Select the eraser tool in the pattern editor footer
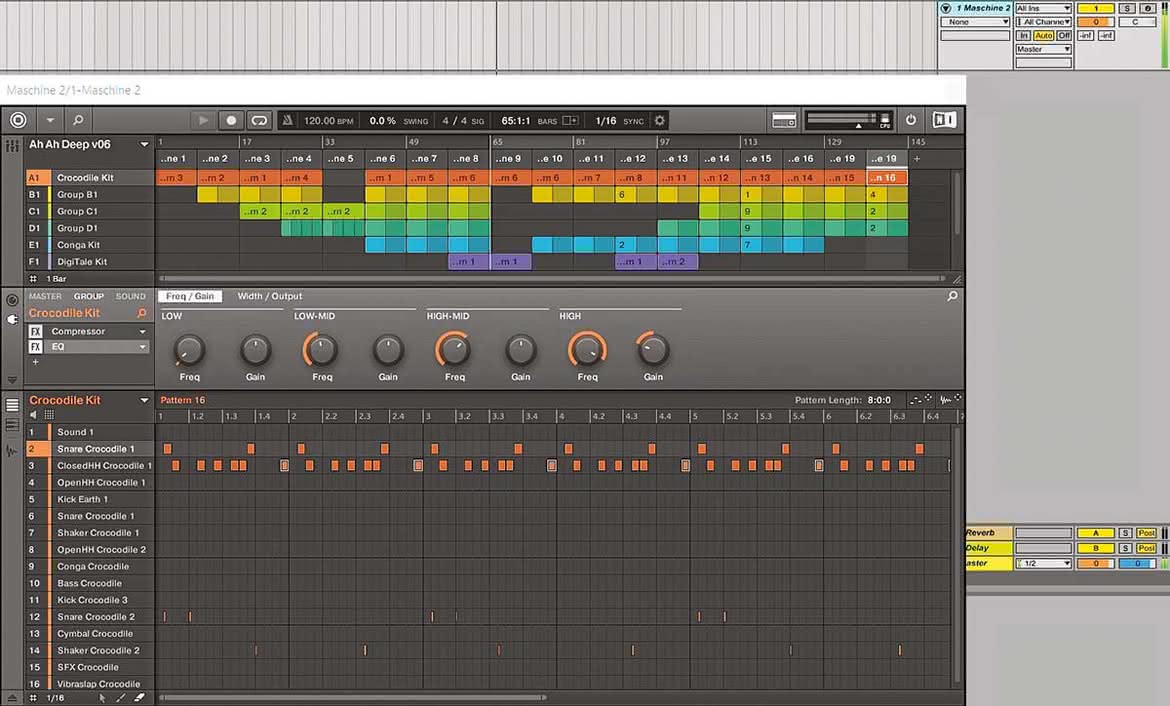The image size is (1170, 706). [139, 698]
